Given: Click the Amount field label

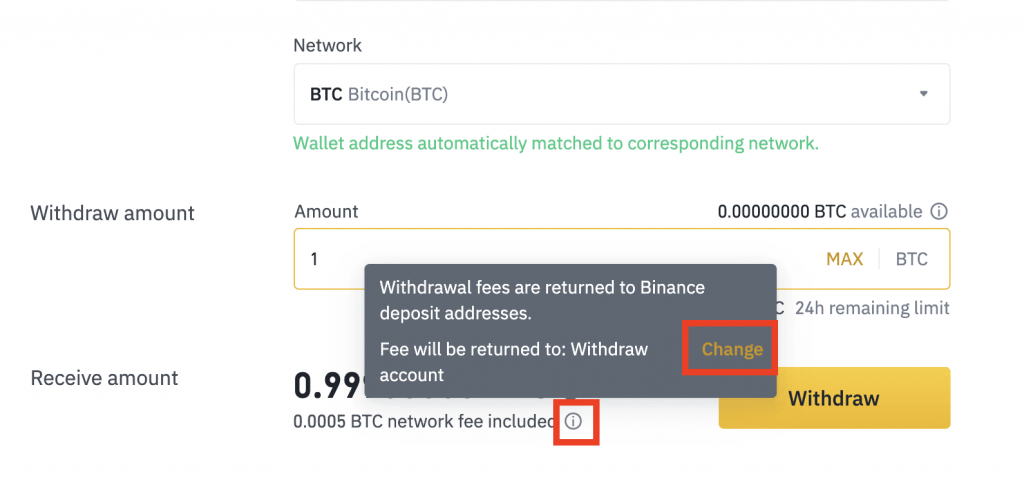Looking at the screenshot, I should point(326,212).
